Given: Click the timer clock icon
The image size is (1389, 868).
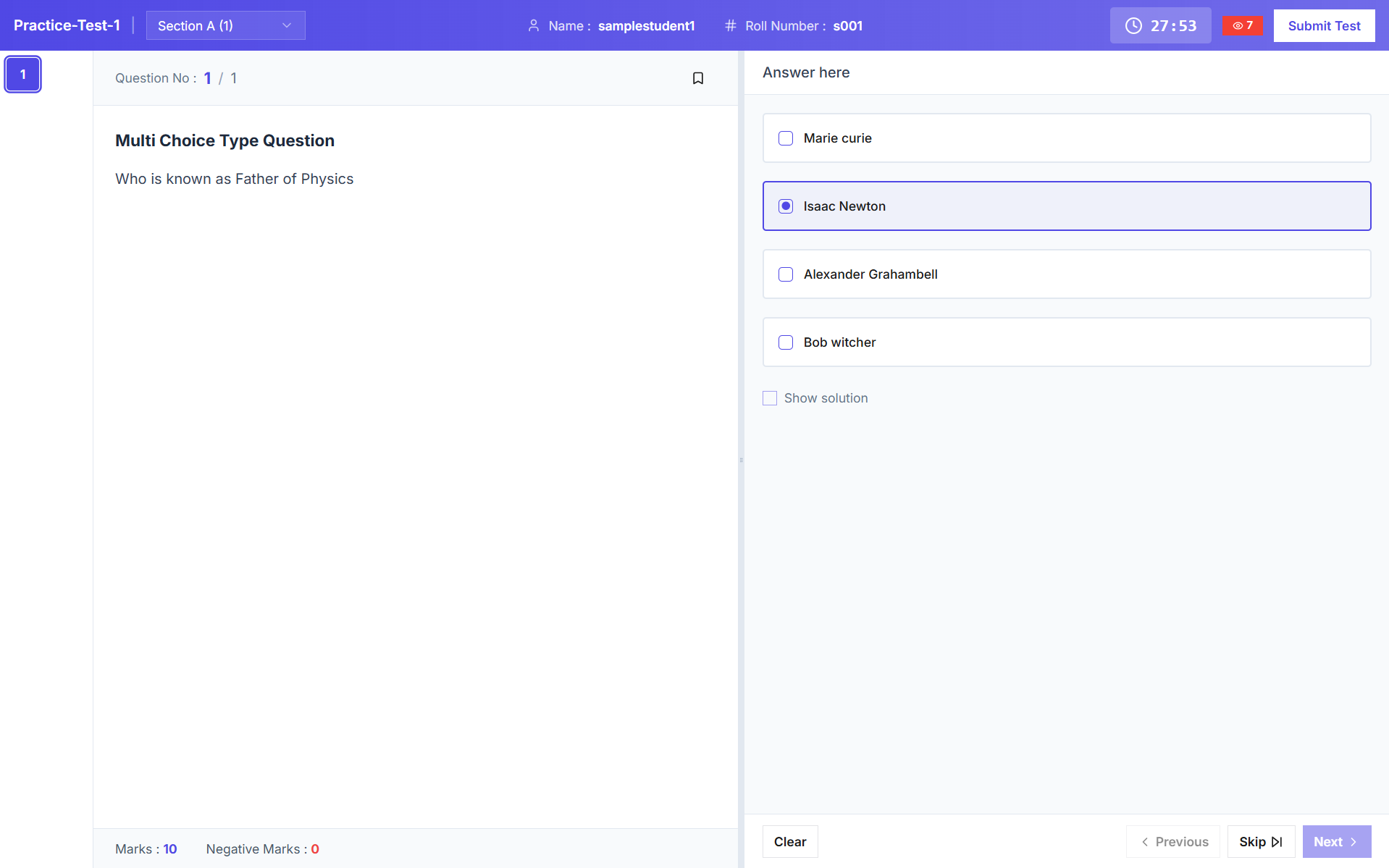Looking at the screenshot, I should 1133,25.
